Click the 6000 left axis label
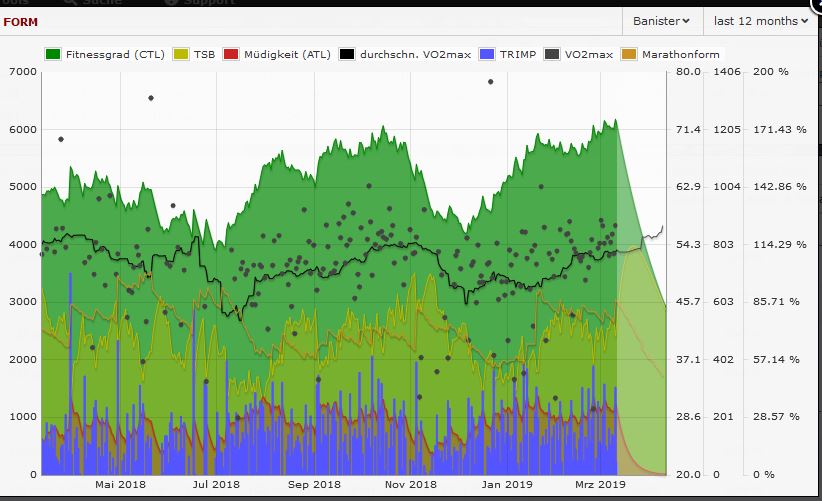 coord(22,130)
